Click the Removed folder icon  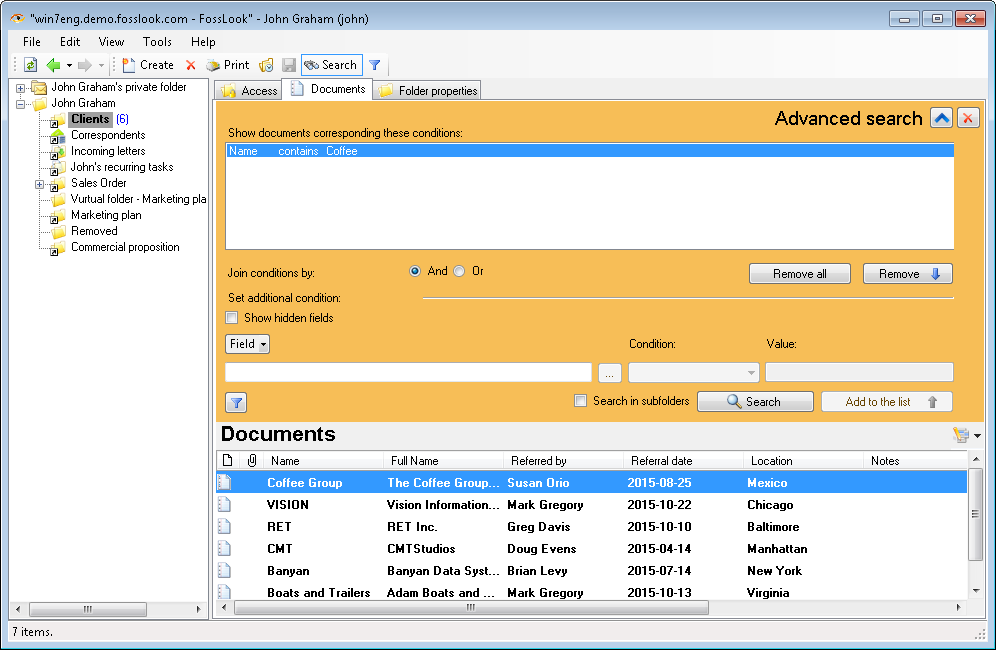58,231
